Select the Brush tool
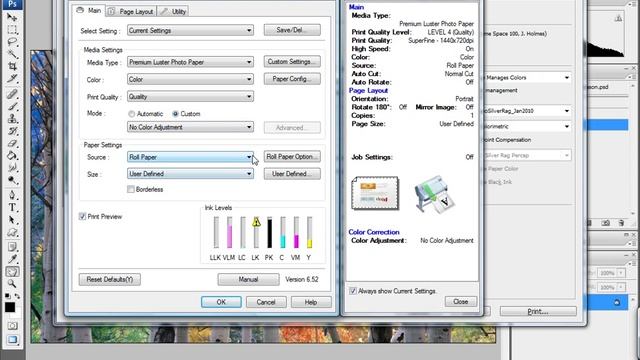 pyautogui.click(x=12, y=107)
